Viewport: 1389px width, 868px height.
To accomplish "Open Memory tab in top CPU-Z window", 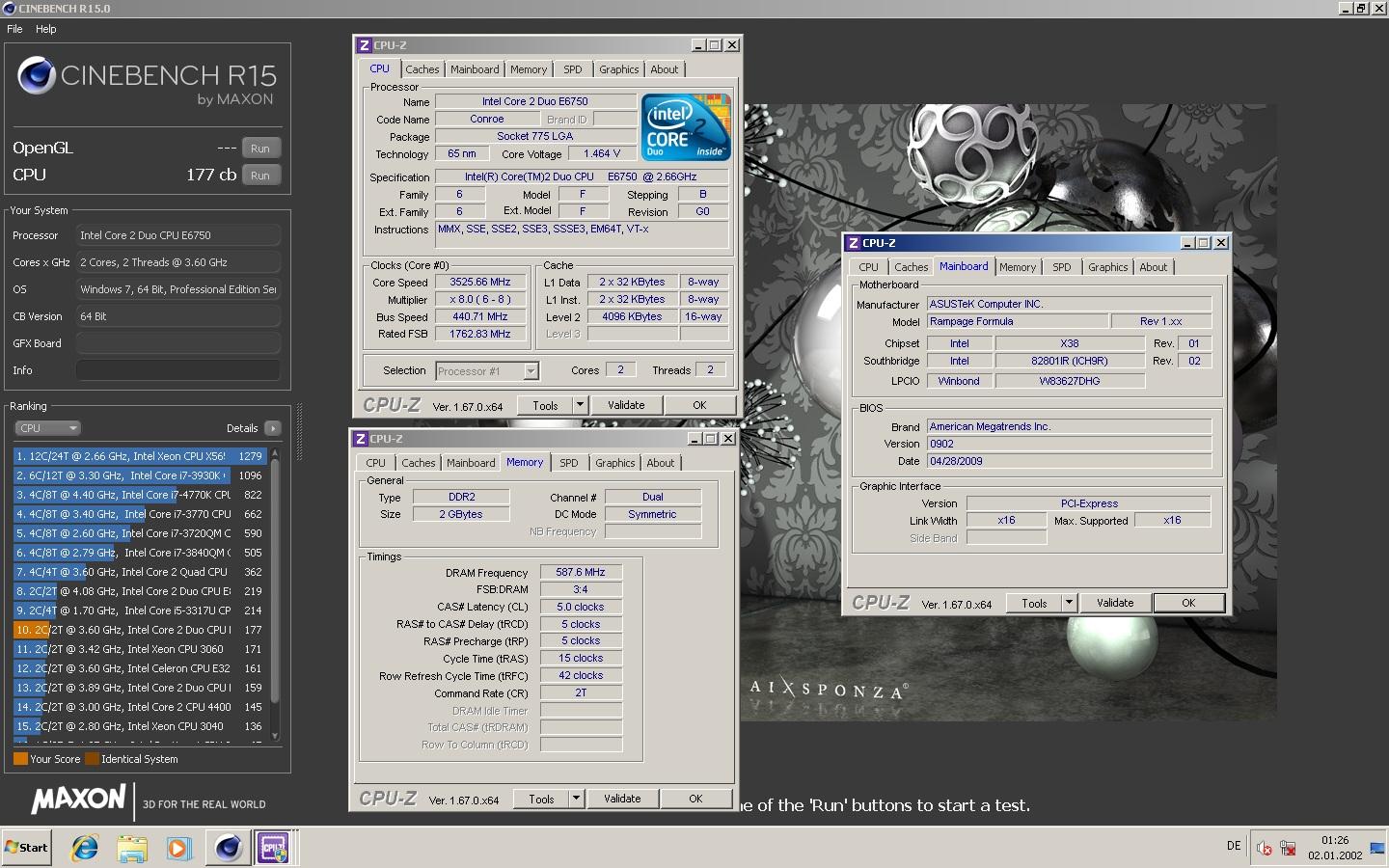I will 529,69.
